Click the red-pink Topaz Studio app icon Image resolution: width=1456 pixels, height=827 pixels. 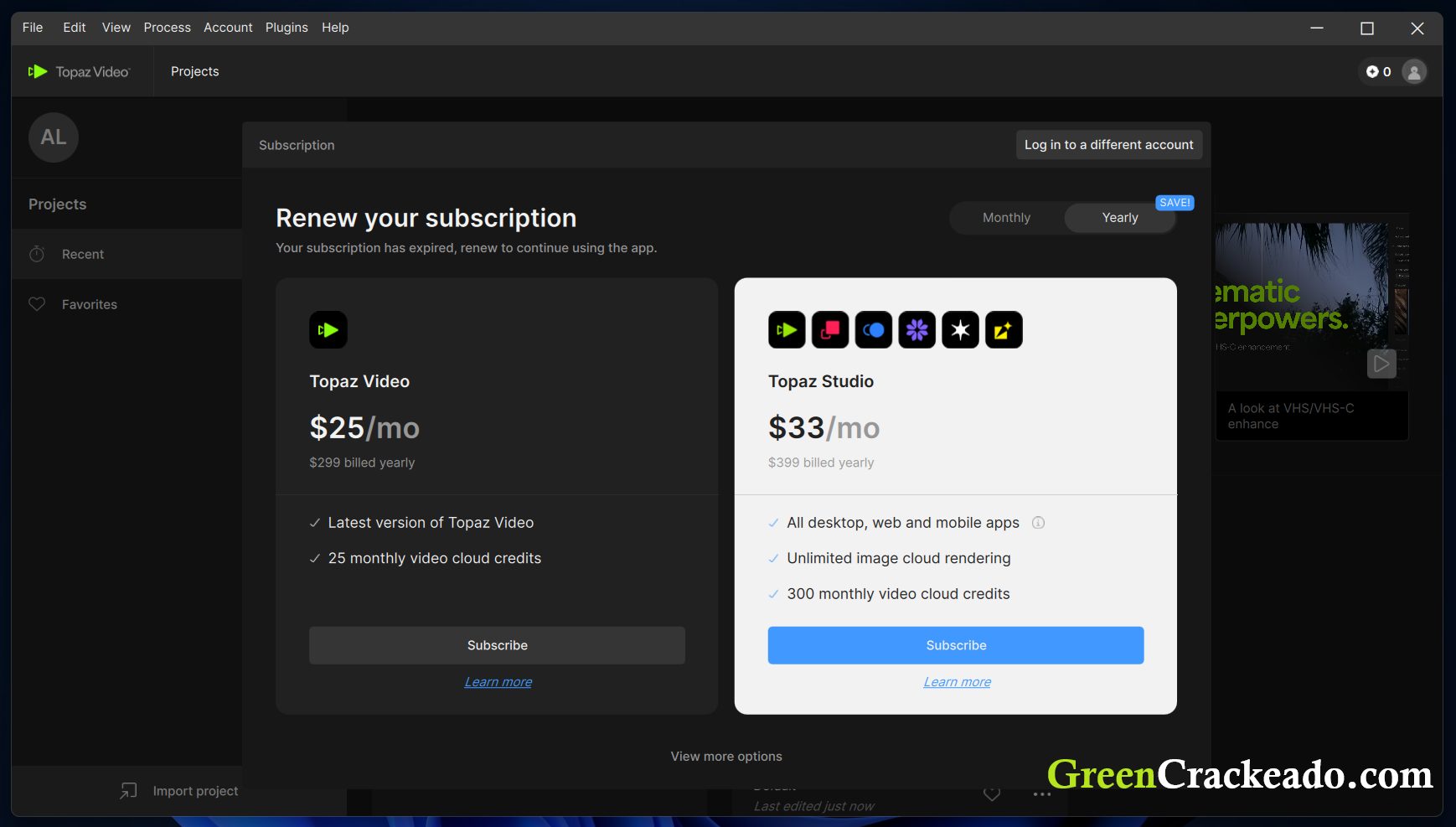pos(830,330)
